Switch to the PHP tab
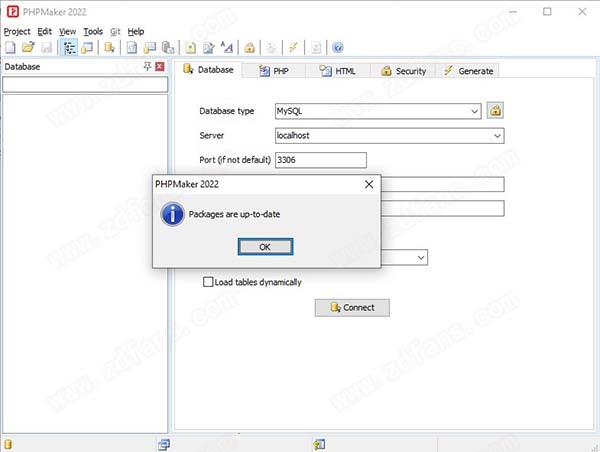This screenshot has height=452, width=600. coord(274,71)
